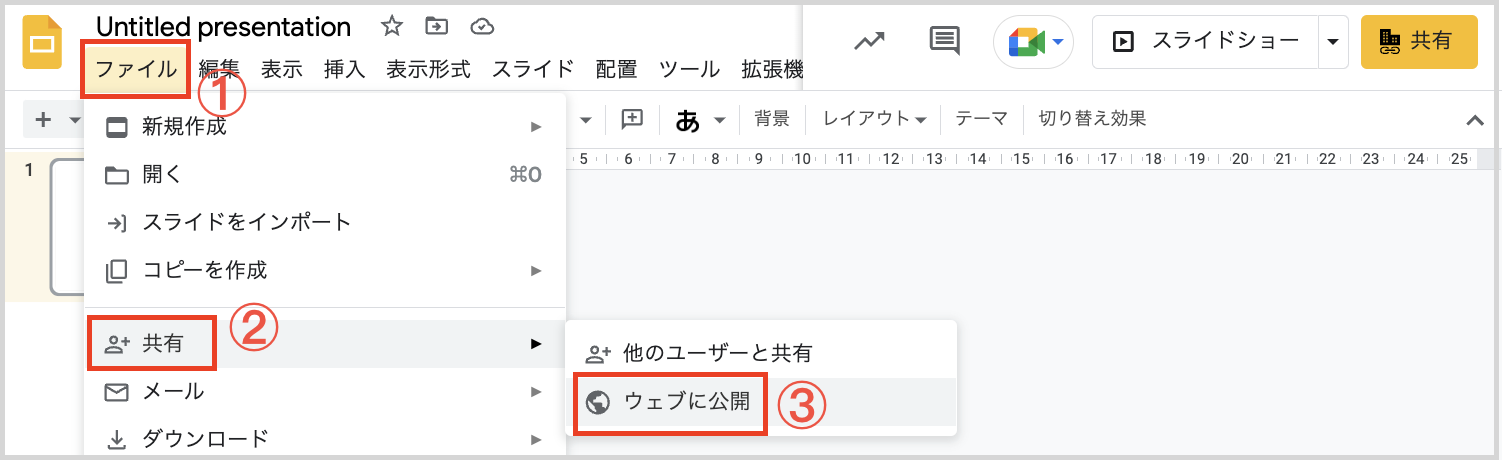Open the 編集 menu
Image resolution: width=1502 pixels, height=460 pixels.
(x=219, y=69)
